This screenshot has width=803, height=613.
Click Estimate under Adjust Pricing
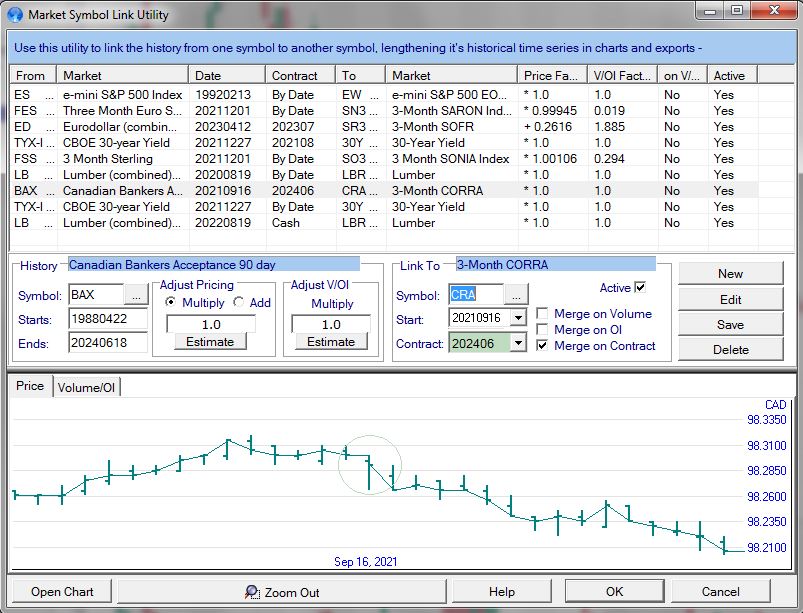click(x=210, y=342)
